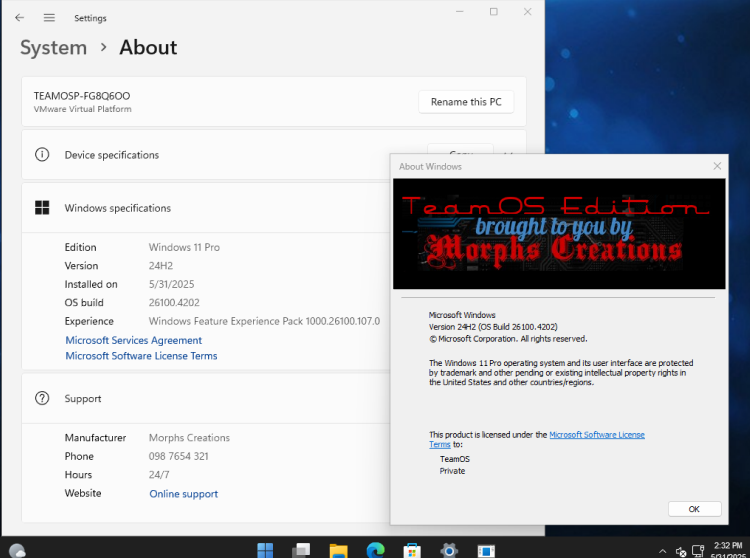Screen dimensions: 750x558
Task: Open Microsoft Software License Terms link in Settings
Action: pos(141,356)
